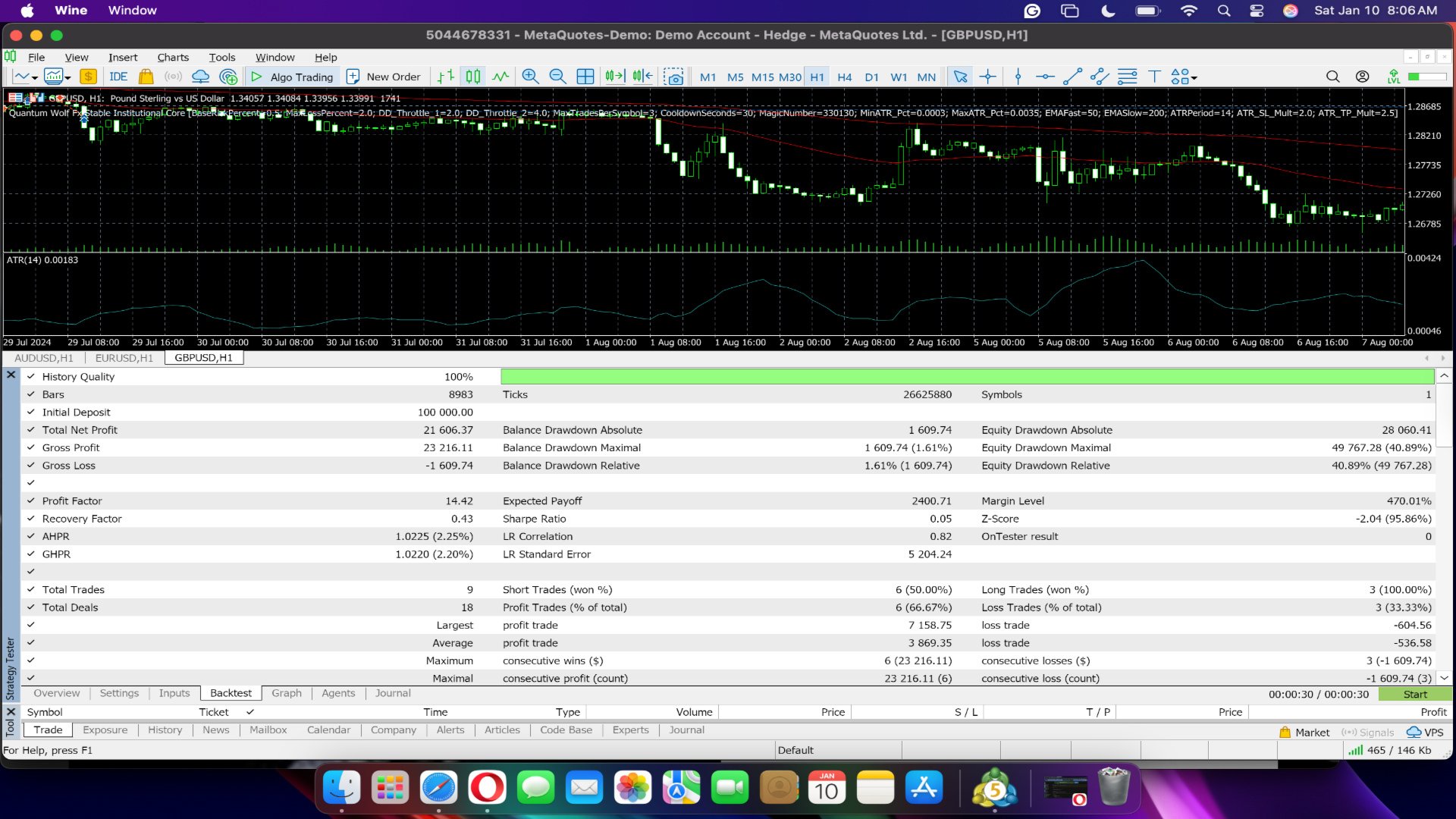
Task: Switch chart to candlestick display icon
Action: pos(472,77)
